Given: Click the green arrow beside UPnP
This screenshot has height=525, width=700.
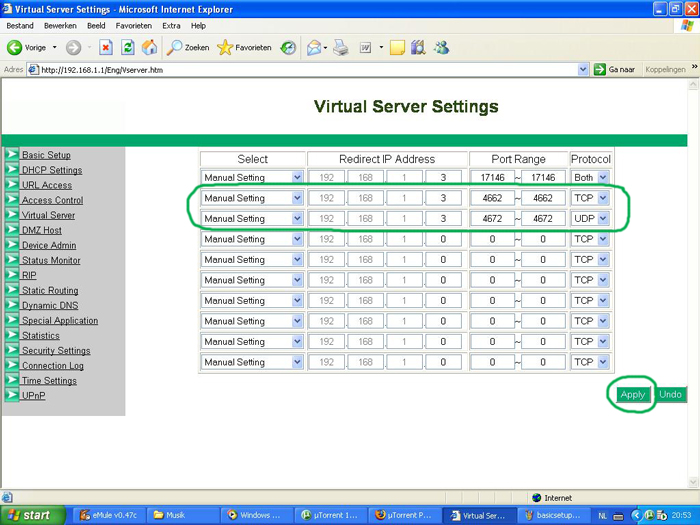Looking at the screenshot, I should 12,395.
